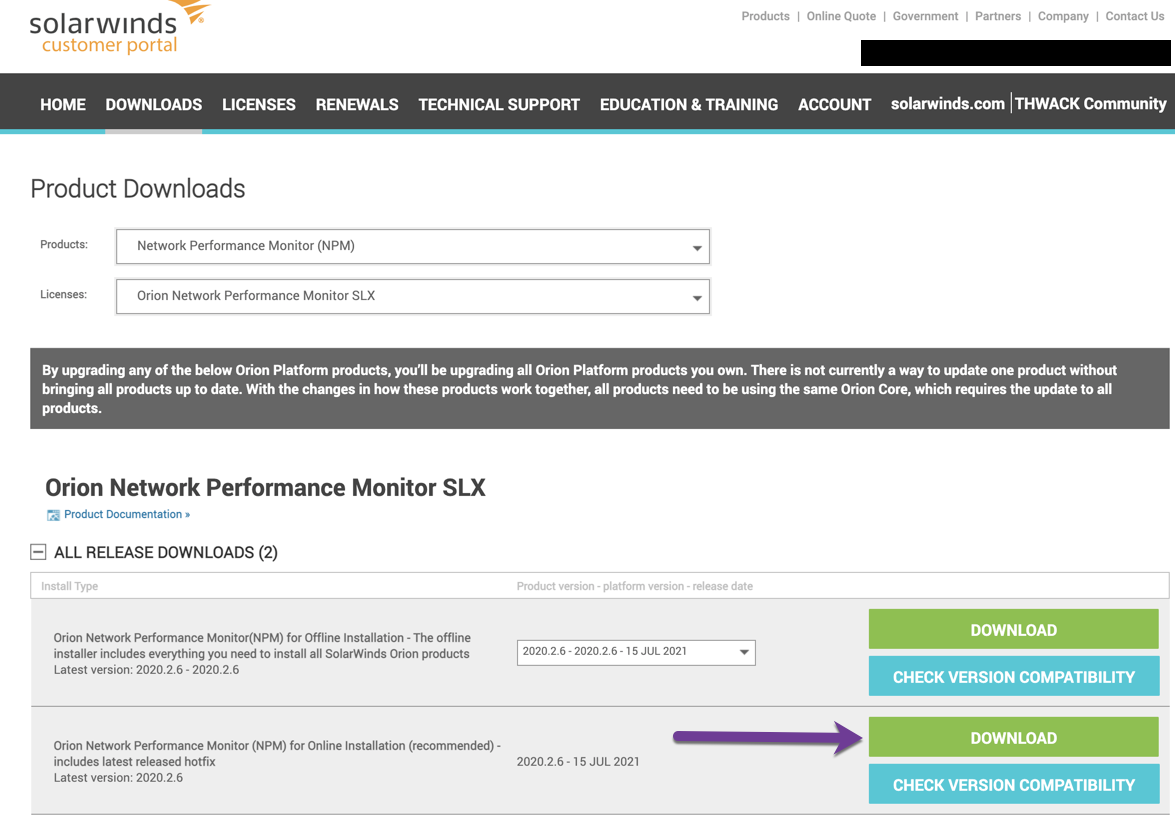Image resolution: width=1175 pixels, height=818 pixels.
Task: Click the Orion Platform upgrade notice banner
Action: coord(599,388)
